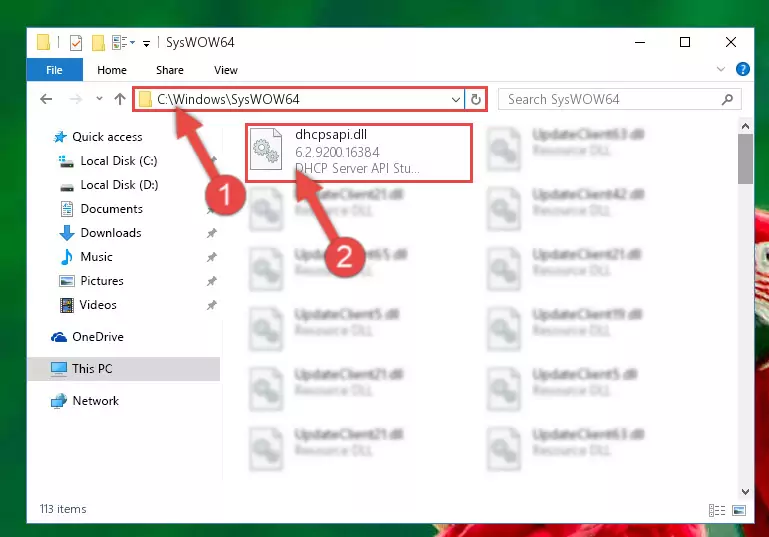Screen dimensions: 769x537
Task: Click the Music note icon
Action: point(67,257)
